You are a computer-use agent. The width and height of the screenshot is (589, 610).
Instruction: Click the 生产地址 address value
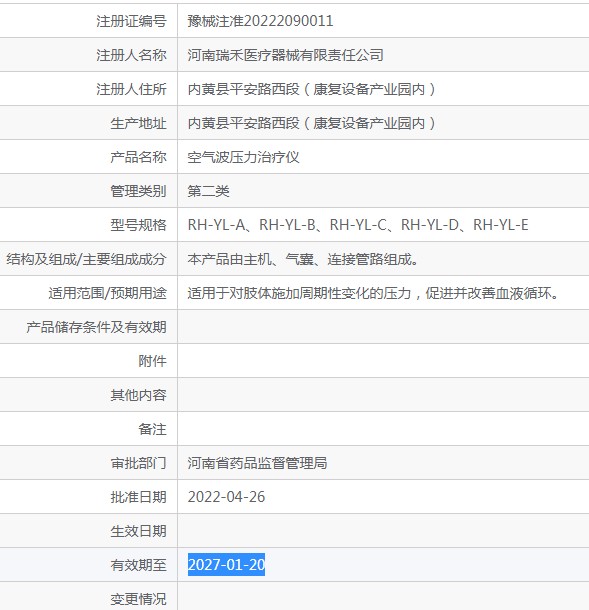click(x=311, y=123)
